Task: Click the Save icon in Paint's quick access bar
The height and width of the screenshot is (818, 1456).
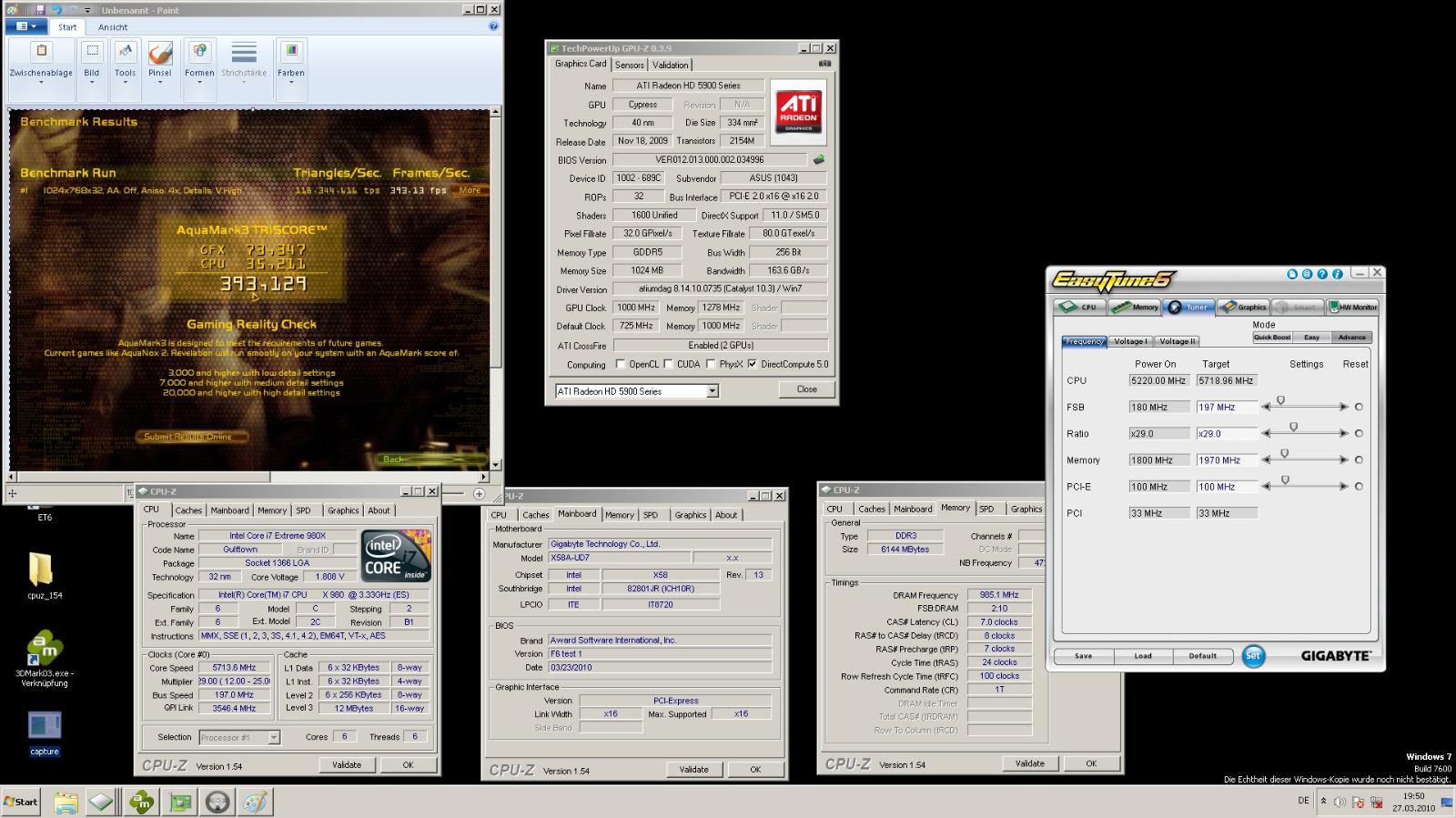Action: click(x=40, y=10)
